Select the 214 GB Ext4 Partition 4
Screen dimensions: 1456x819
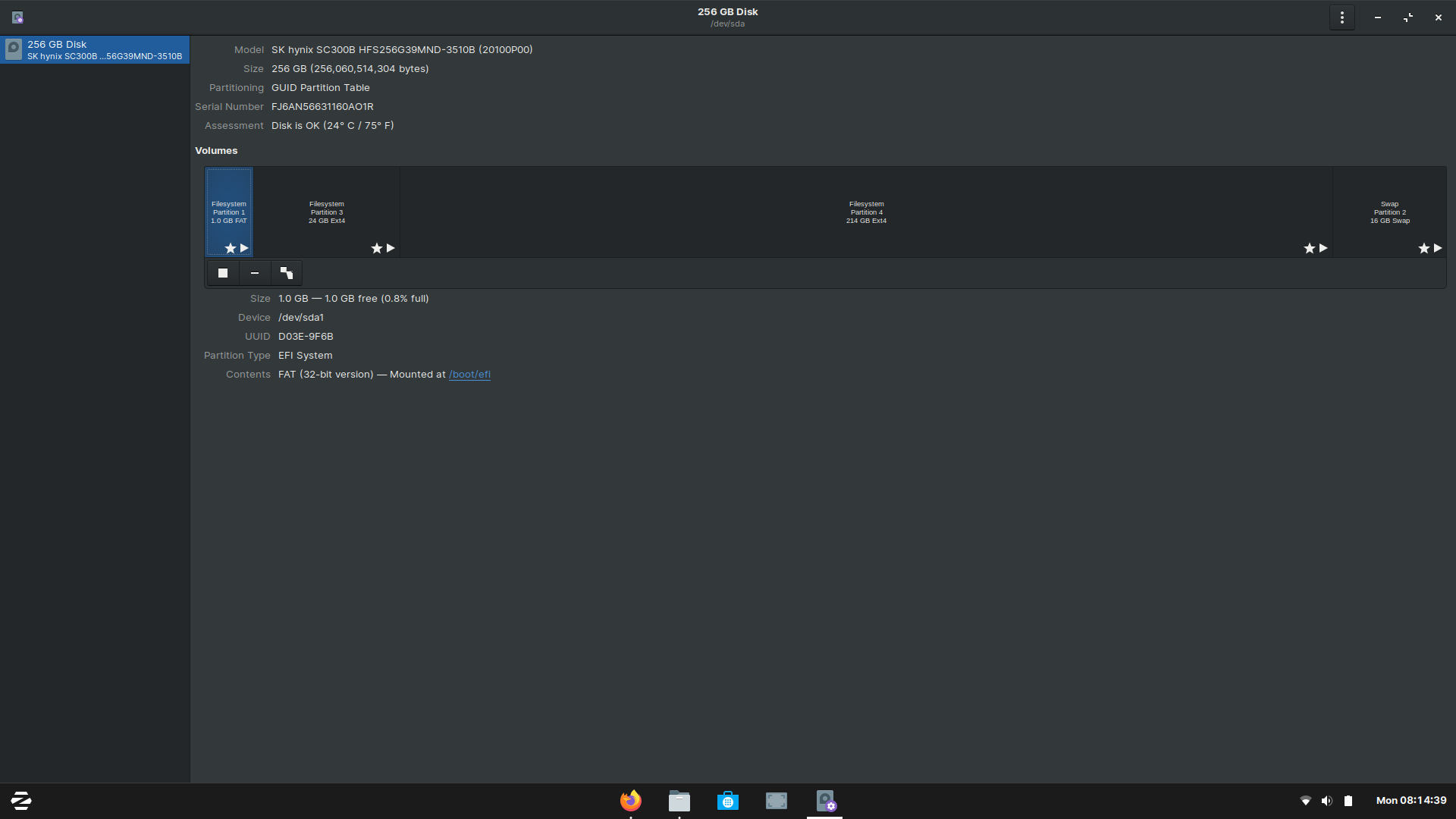866,212
